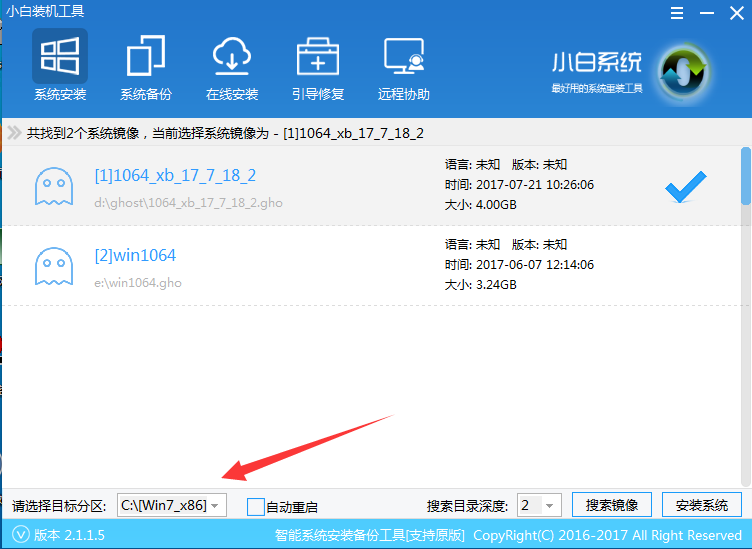Click ghost icon of 1064_xb_17_7_18_2 image
Screen dimensions: 752x549
pos(54,186)
